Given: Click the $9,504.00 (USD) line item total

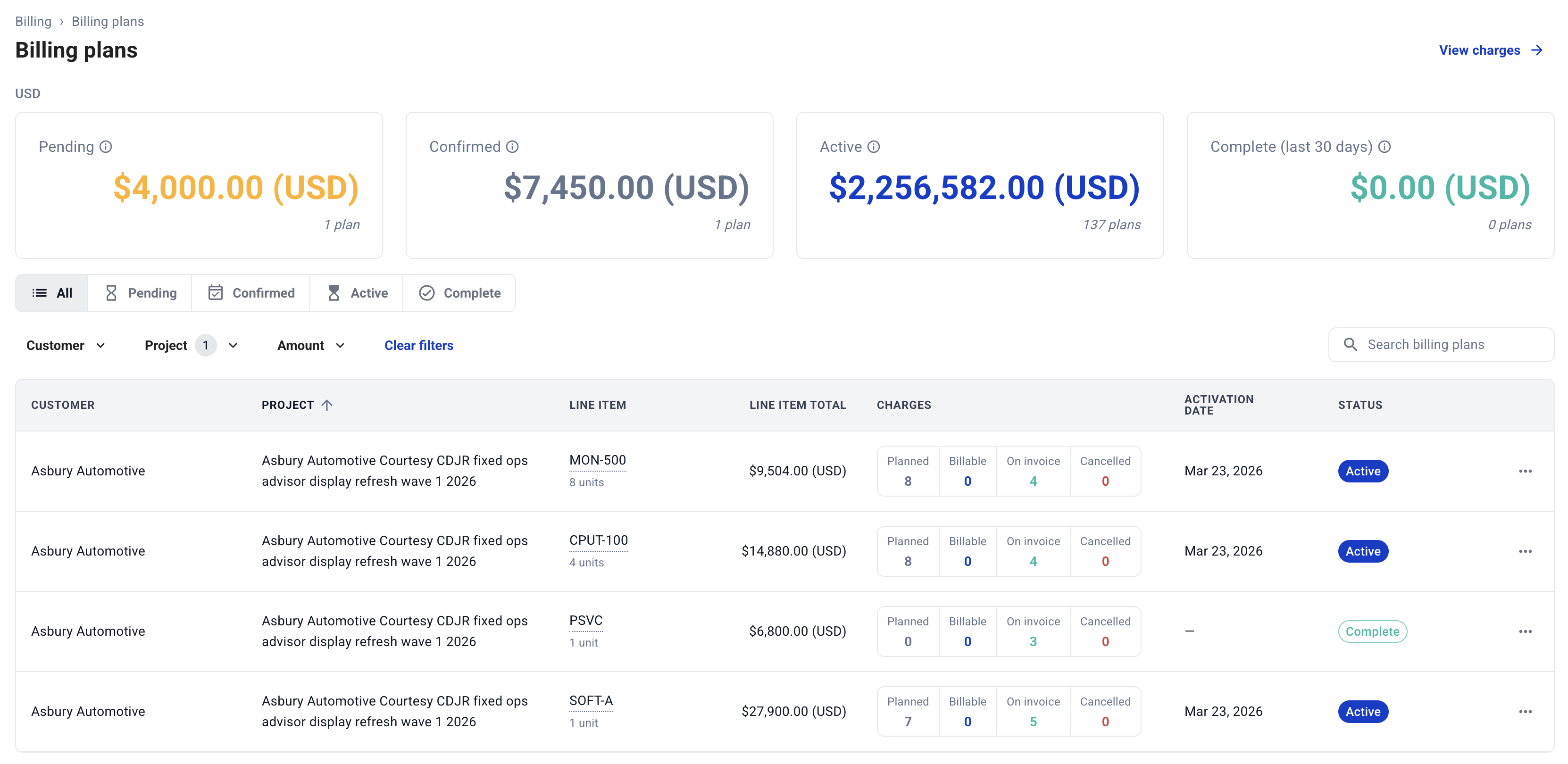Looking at the screenshot, I should pyautogui.click(x=797, y=472).
